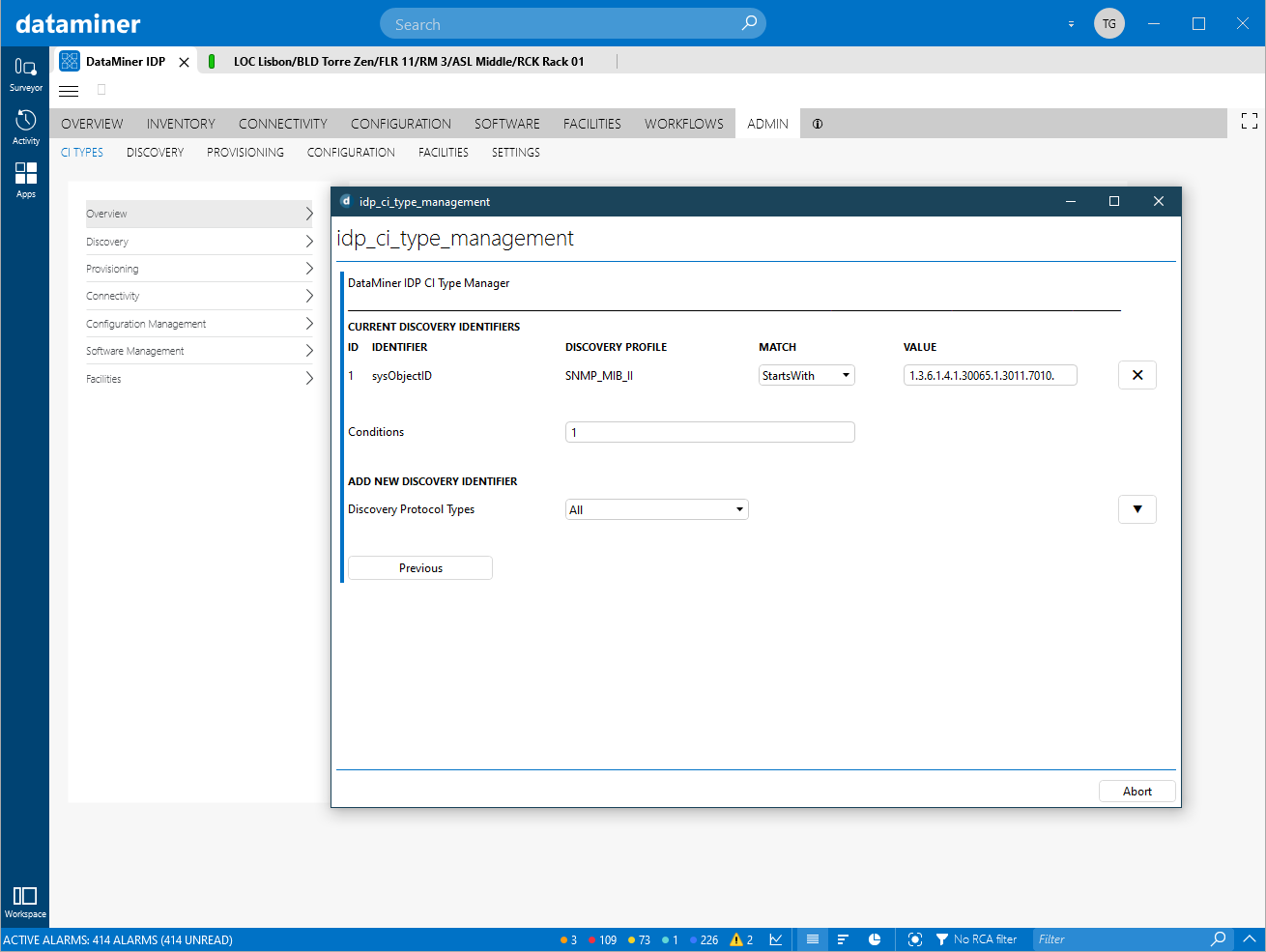Screen dimensions: 1266x952
Task: Filter alarms with turquoise count 1
Action: pyautogui.click(x=670, y=939)
